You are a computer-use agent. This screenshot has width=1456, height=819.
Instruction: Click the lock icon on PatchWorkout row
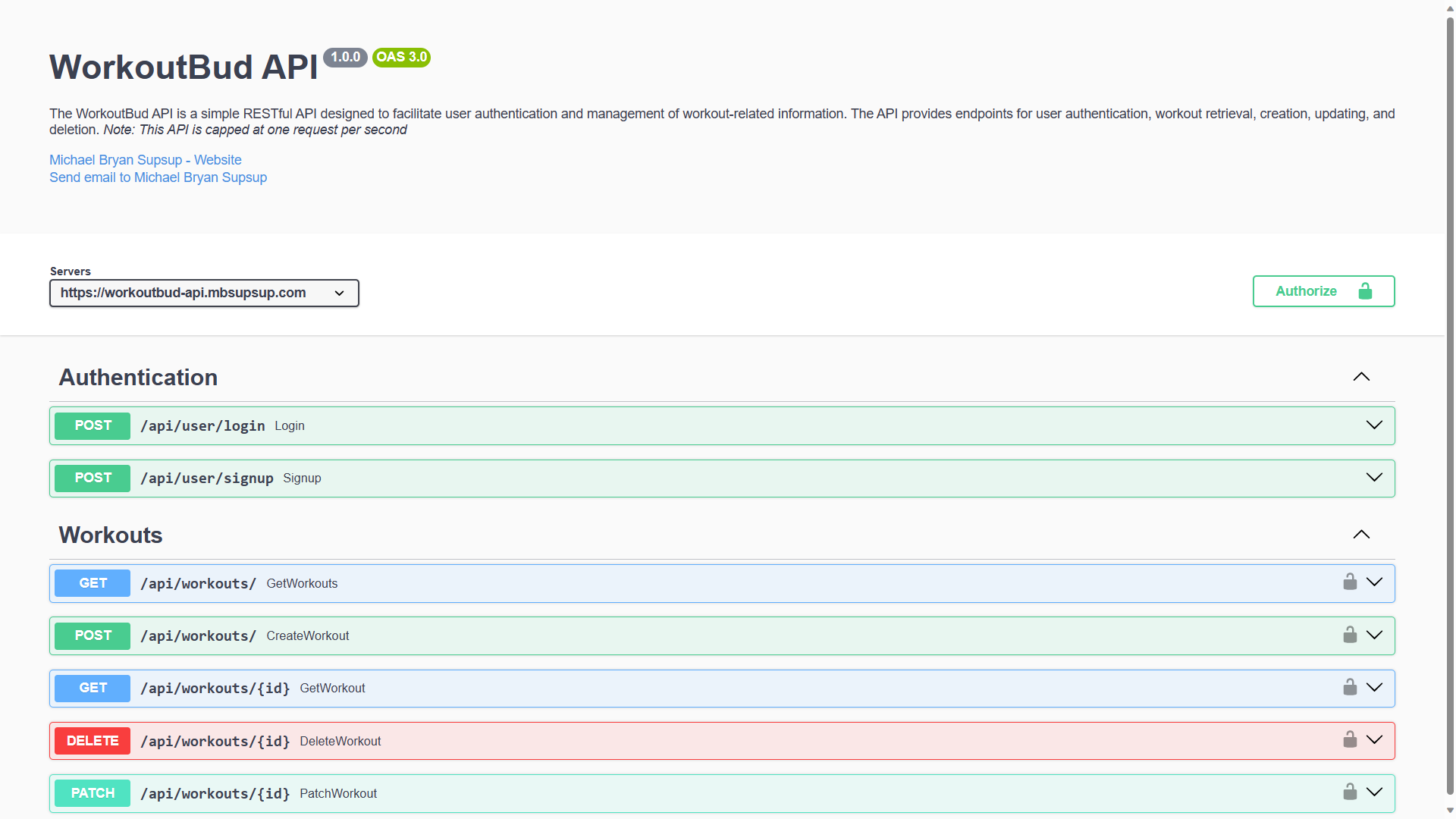(1350, 792)
